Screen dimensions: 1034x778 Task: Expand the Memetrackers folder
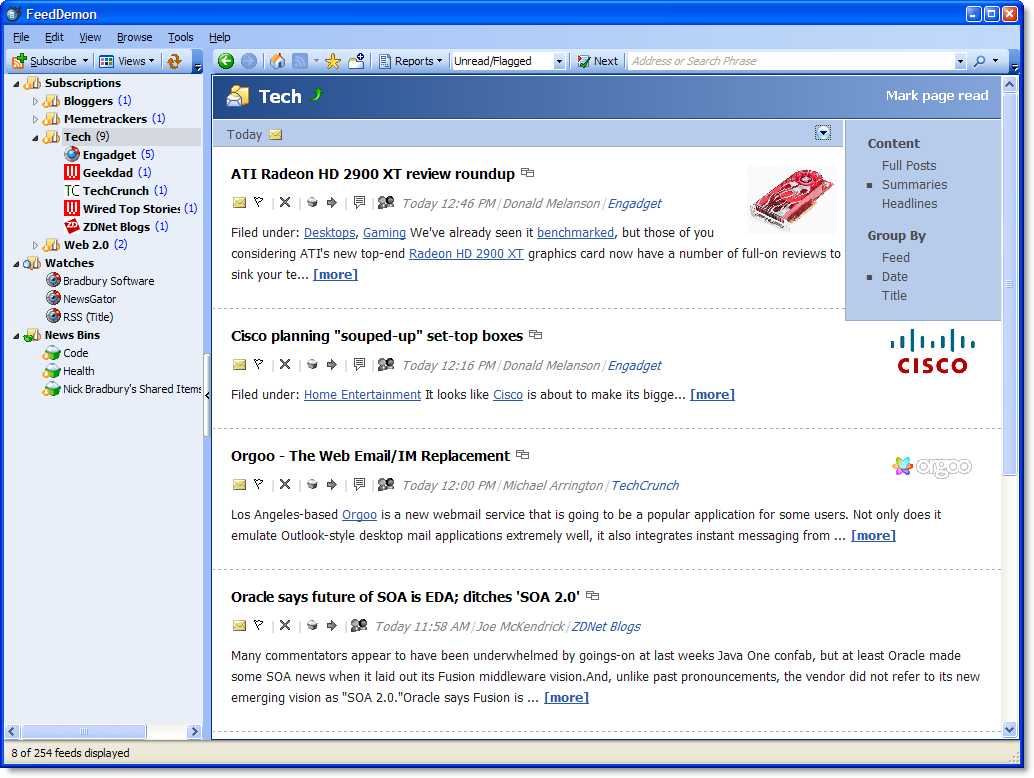click(36, 119)
